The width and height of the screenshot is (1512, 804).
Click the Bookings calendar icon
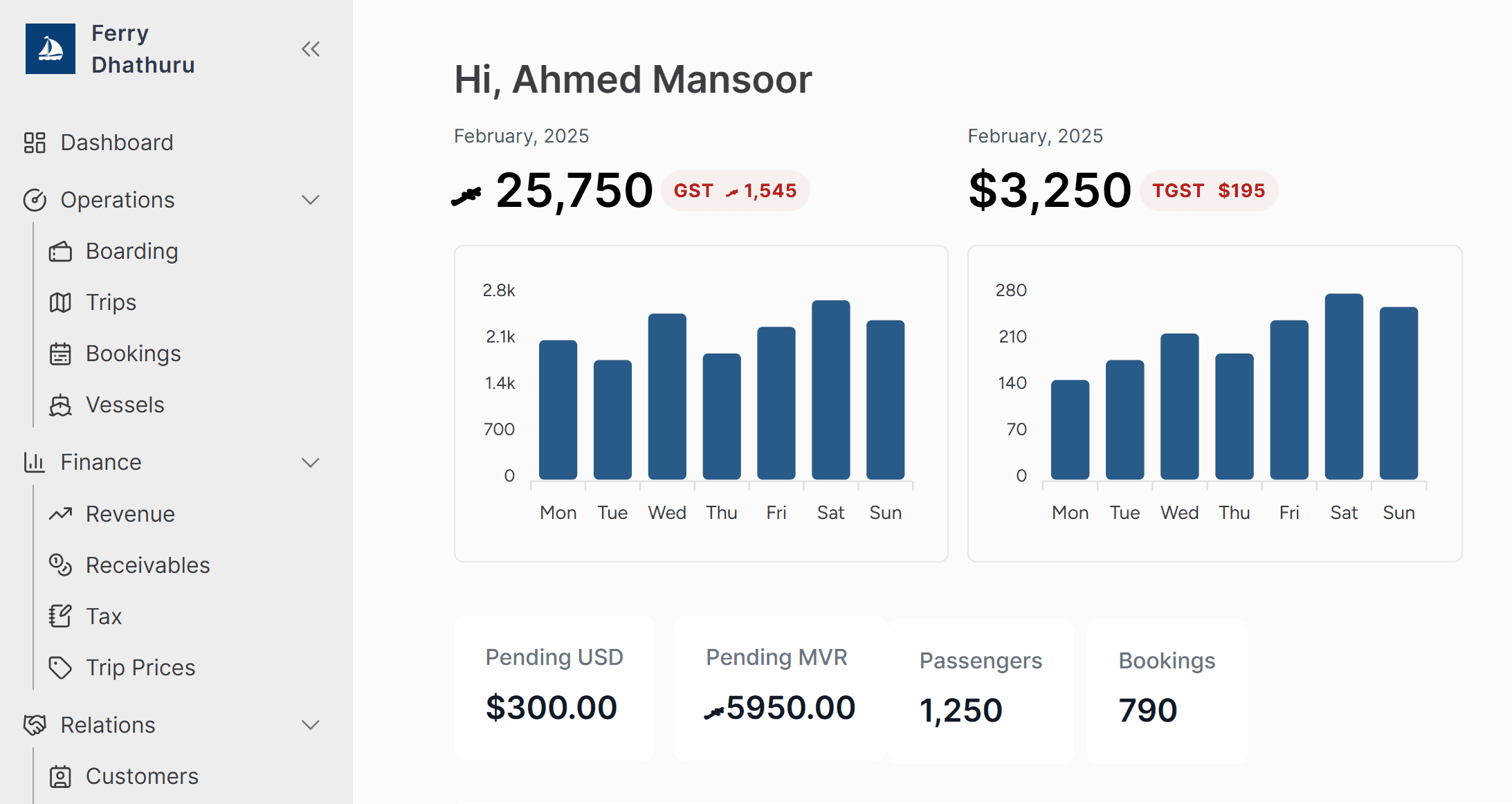pyautogui.click(x=60, y=354)
